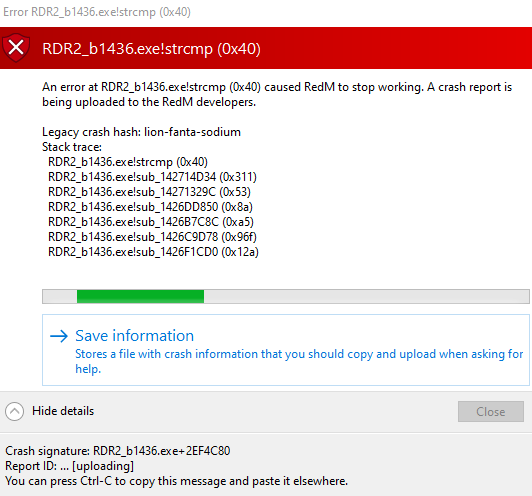This screenshot has width=532, height=496.
Task: Click stack entry sub_1426C9D78 (0x96f)
Action: (152, 236)
